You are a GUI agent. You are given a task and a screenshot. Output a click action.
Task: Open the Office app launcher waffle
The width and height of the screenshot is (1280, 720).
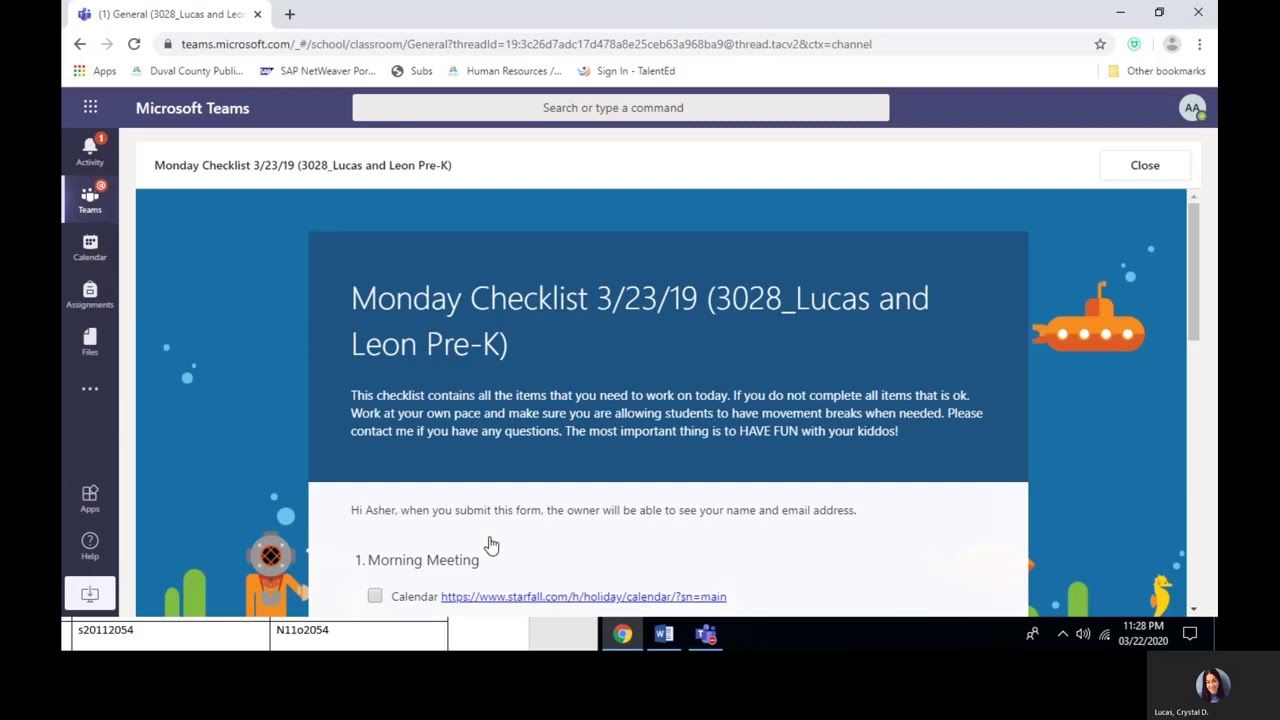pos(90,108)
